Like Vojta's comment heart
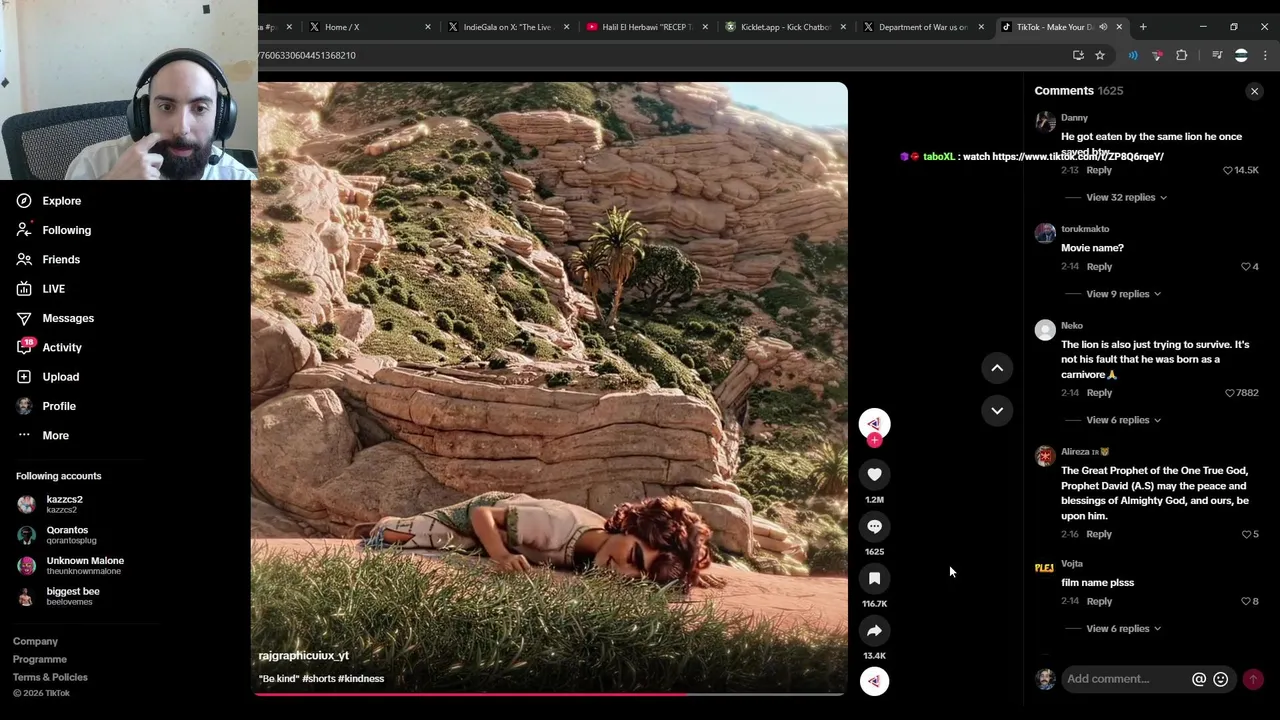 click(1246, 602)
